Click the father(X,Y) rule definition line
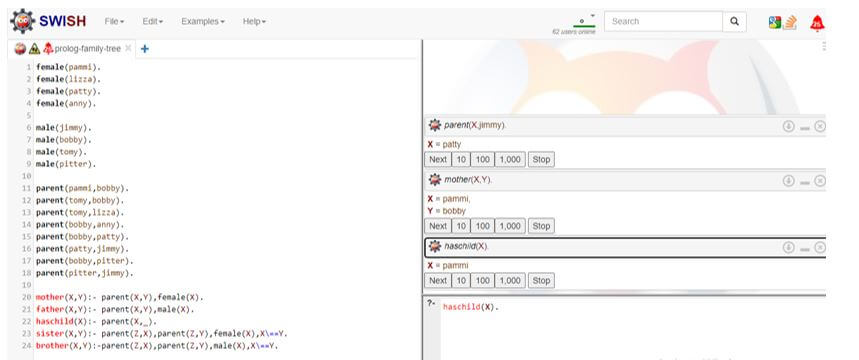The image size is (859, 360). (x=115, y=309)
